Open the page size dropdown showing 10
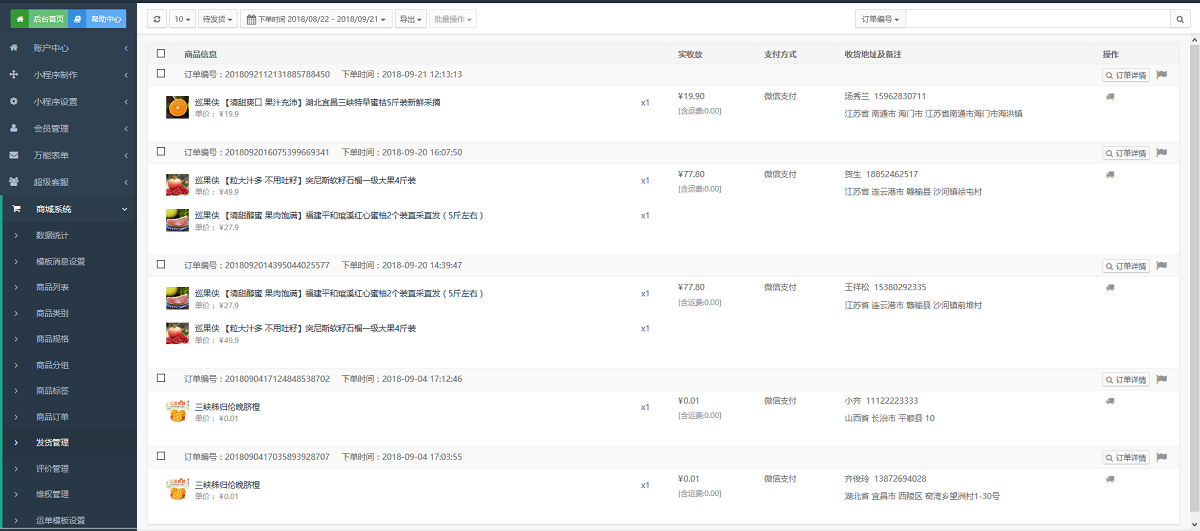The height and width of the screenshot is (531, 1200). click(x=182, y=19)
